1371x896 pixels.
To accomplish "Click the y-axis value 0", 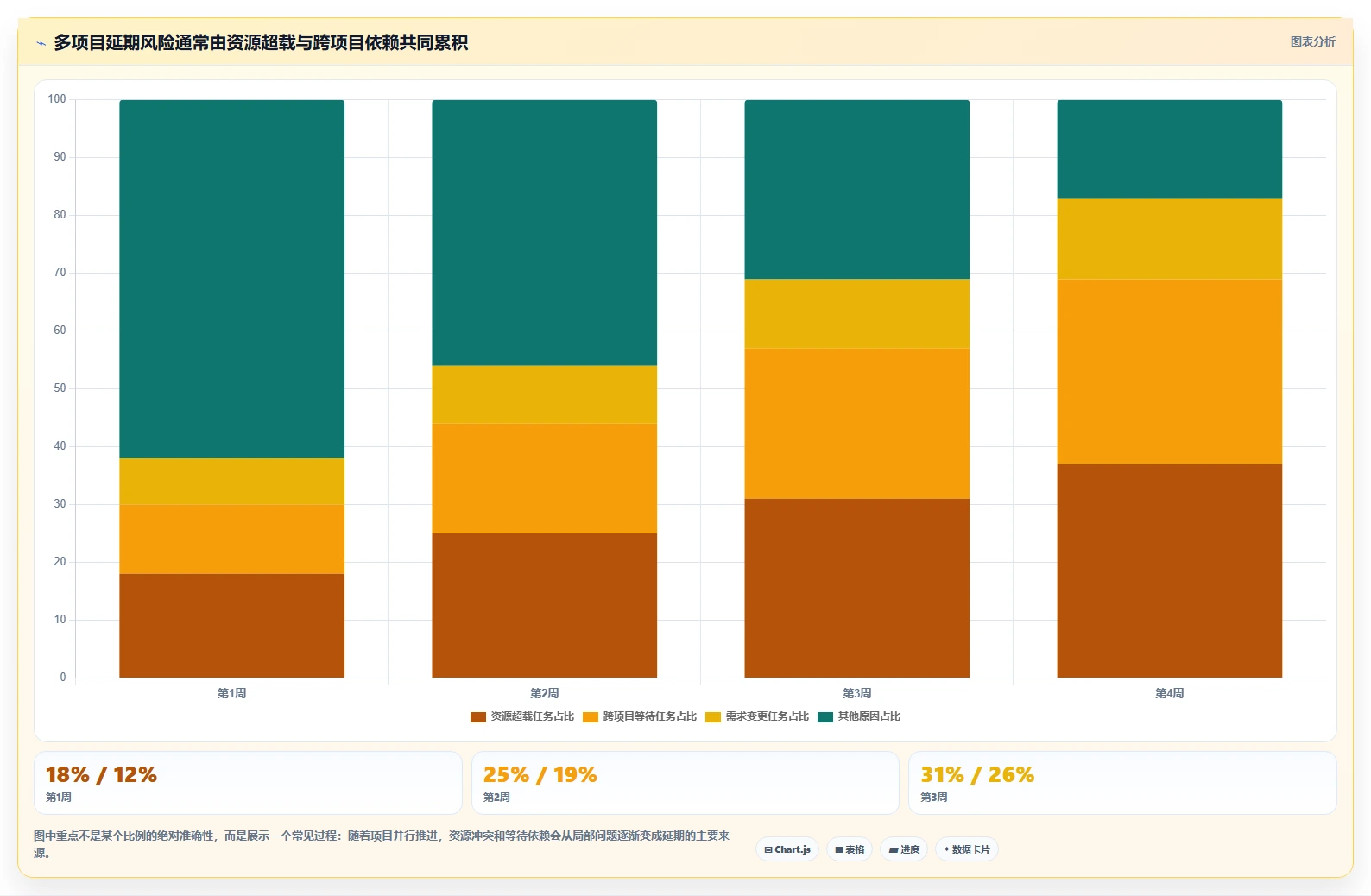I will click(x=63, y=678).
